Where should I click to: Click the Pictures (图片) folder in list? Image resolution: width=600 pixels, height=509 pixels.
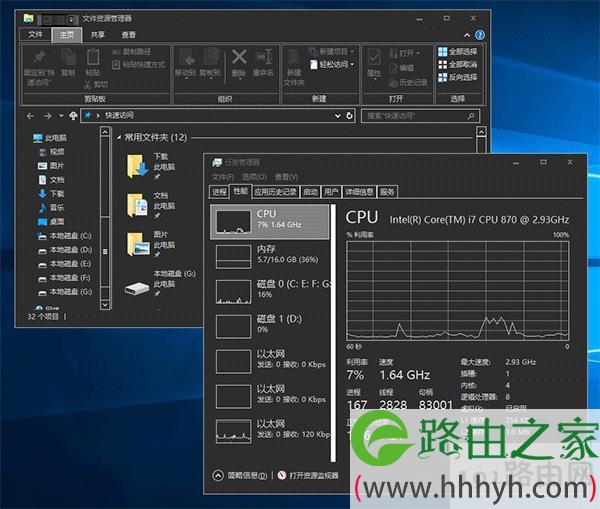pyautogui.click(x=139, y=244)
